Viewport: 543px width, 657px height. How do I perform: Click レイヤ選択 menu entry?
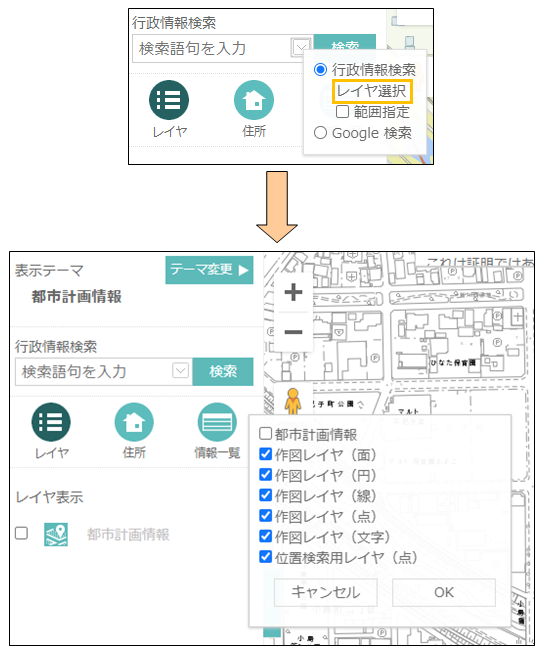(x=372, y=91)
